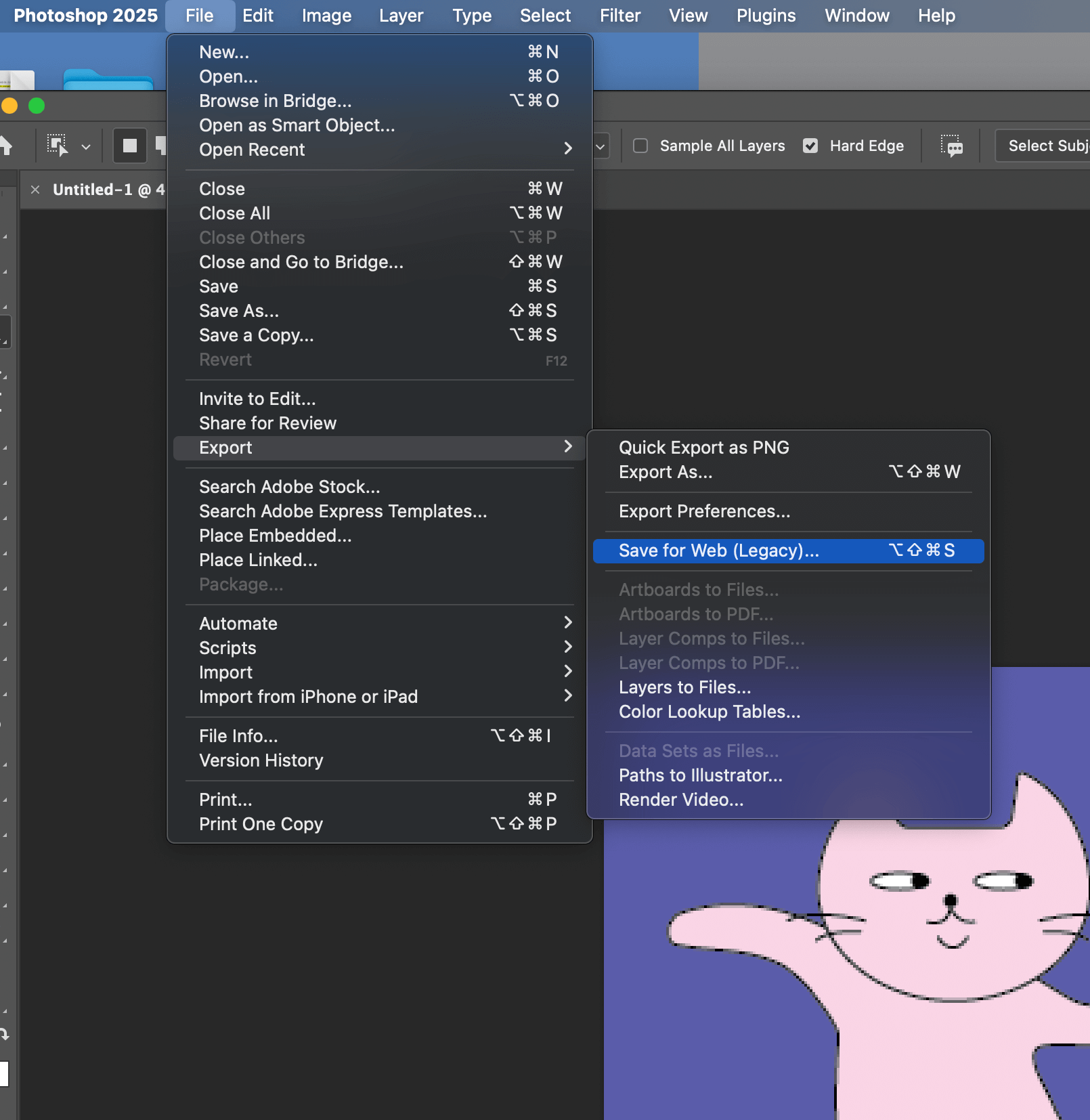
Task: Select Share for Review
Action: 380,423
